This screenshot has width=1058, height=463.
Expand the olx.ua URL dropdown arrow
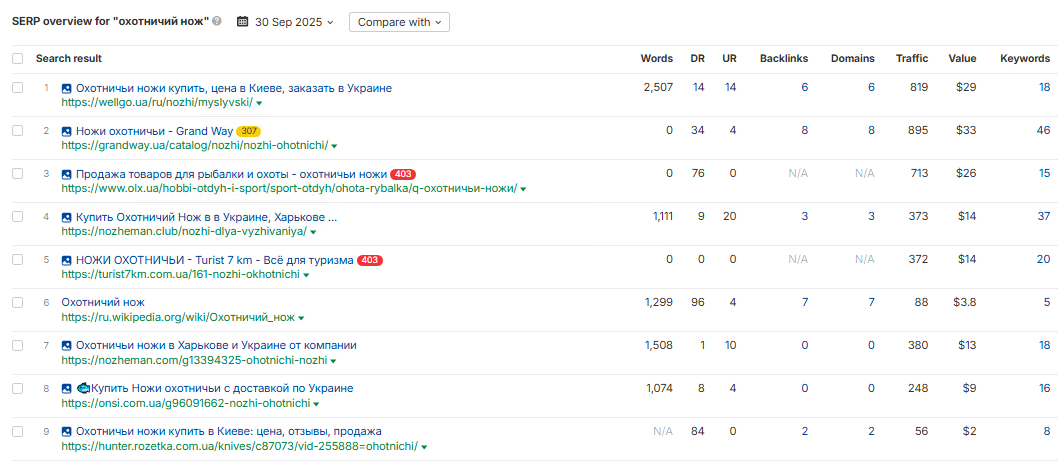524,190
